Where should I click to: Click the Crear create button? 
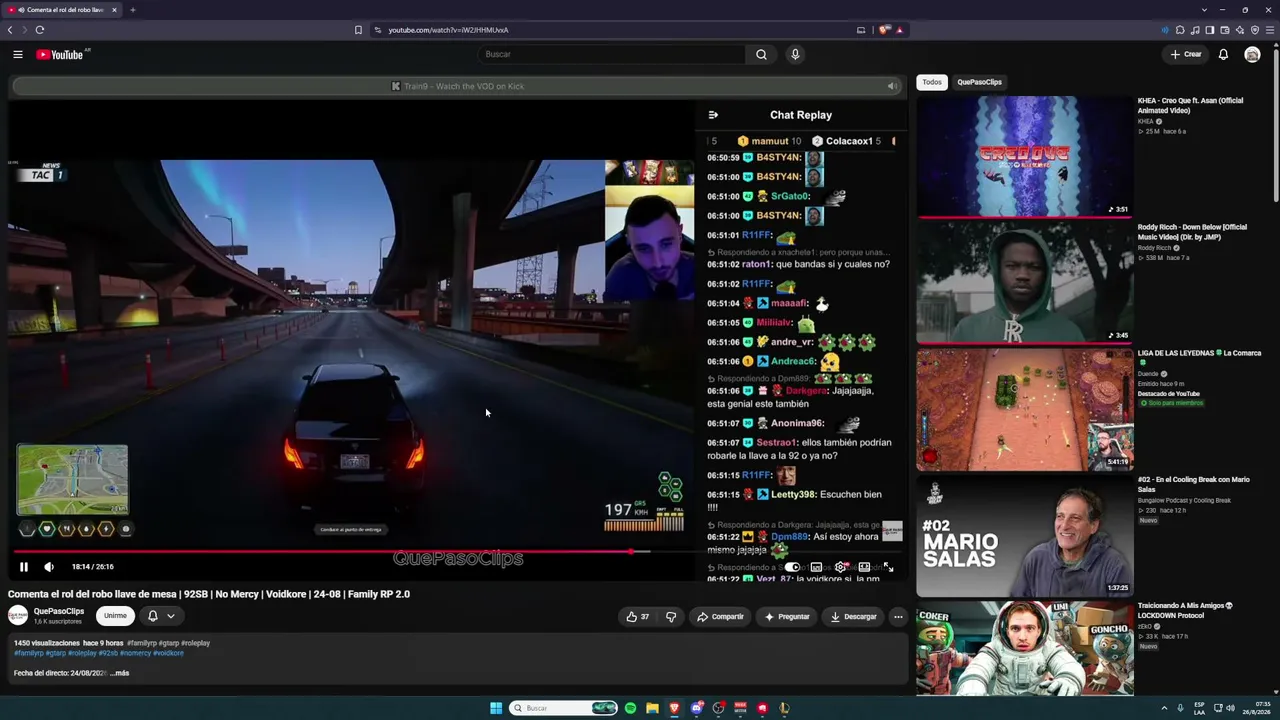(x=1186, y=55)
